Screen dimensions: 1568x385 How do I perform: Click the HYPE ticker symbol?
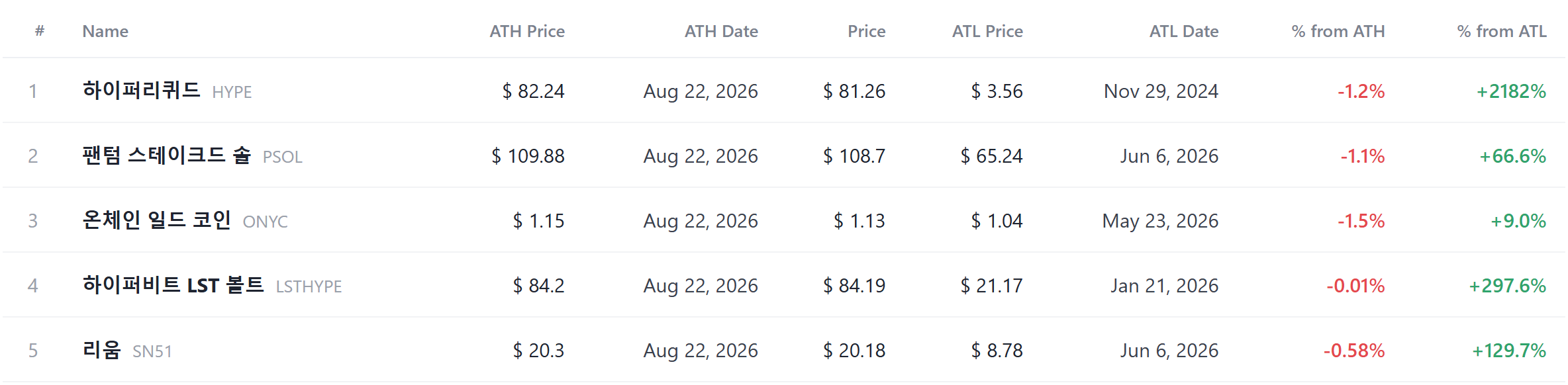coord(232,92)
